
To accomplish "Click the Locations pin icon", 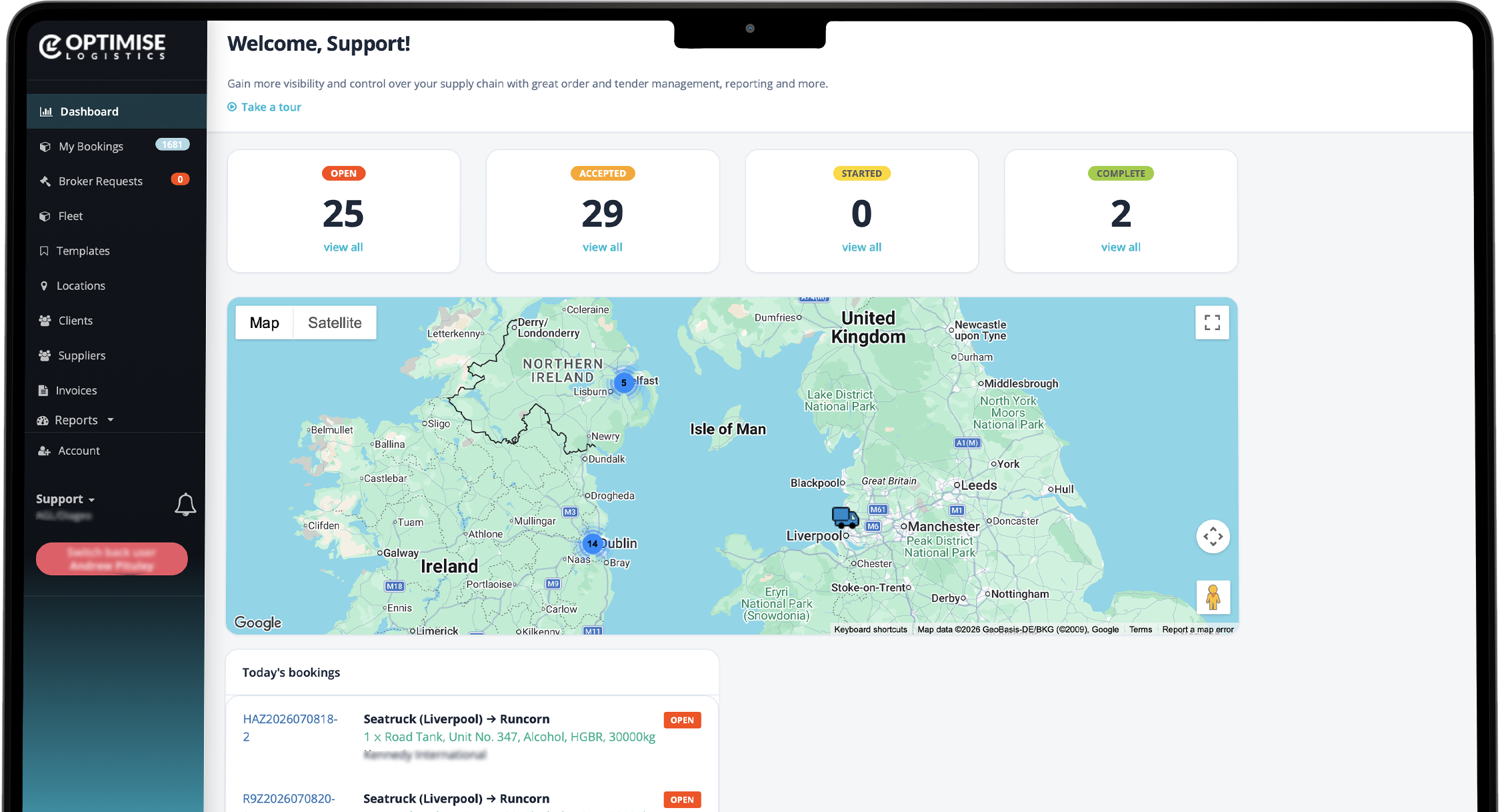I will click(x=44, y=286).
